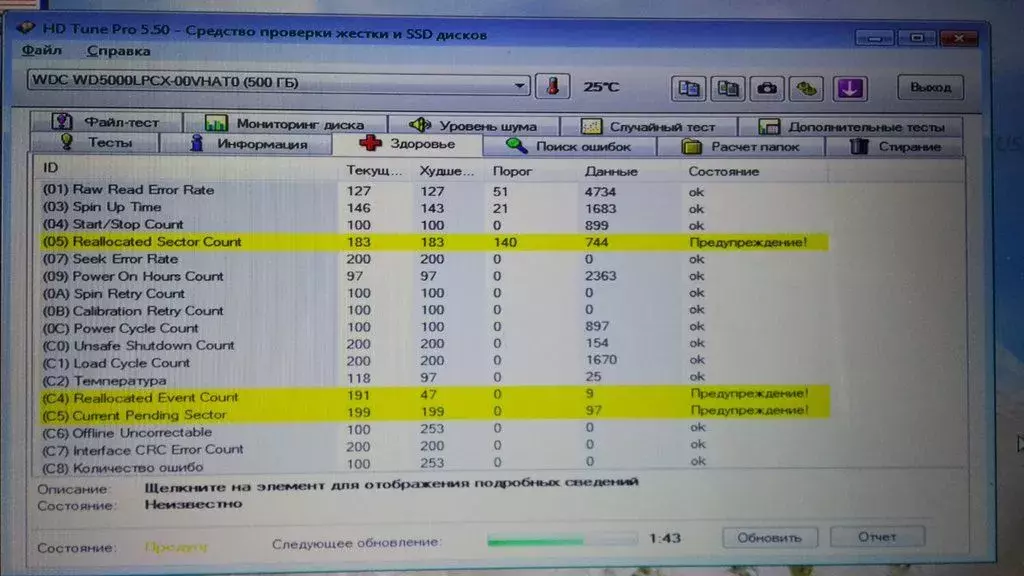
Task: Click data value 2363 for Power On Hours
Action: (x=601, y=276)
